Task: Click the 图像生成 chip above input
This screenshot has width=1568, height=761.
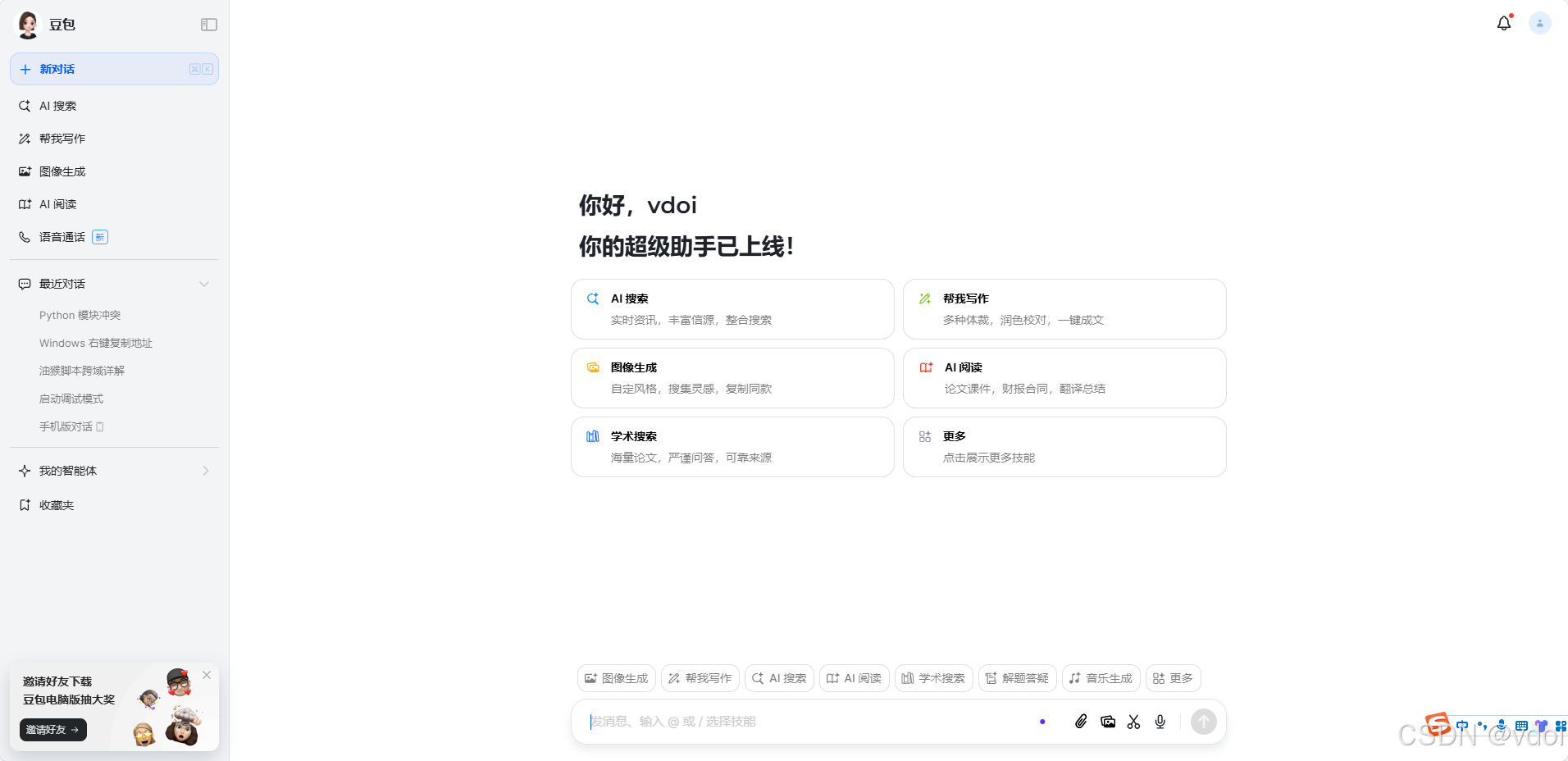Action: [616, 678]
